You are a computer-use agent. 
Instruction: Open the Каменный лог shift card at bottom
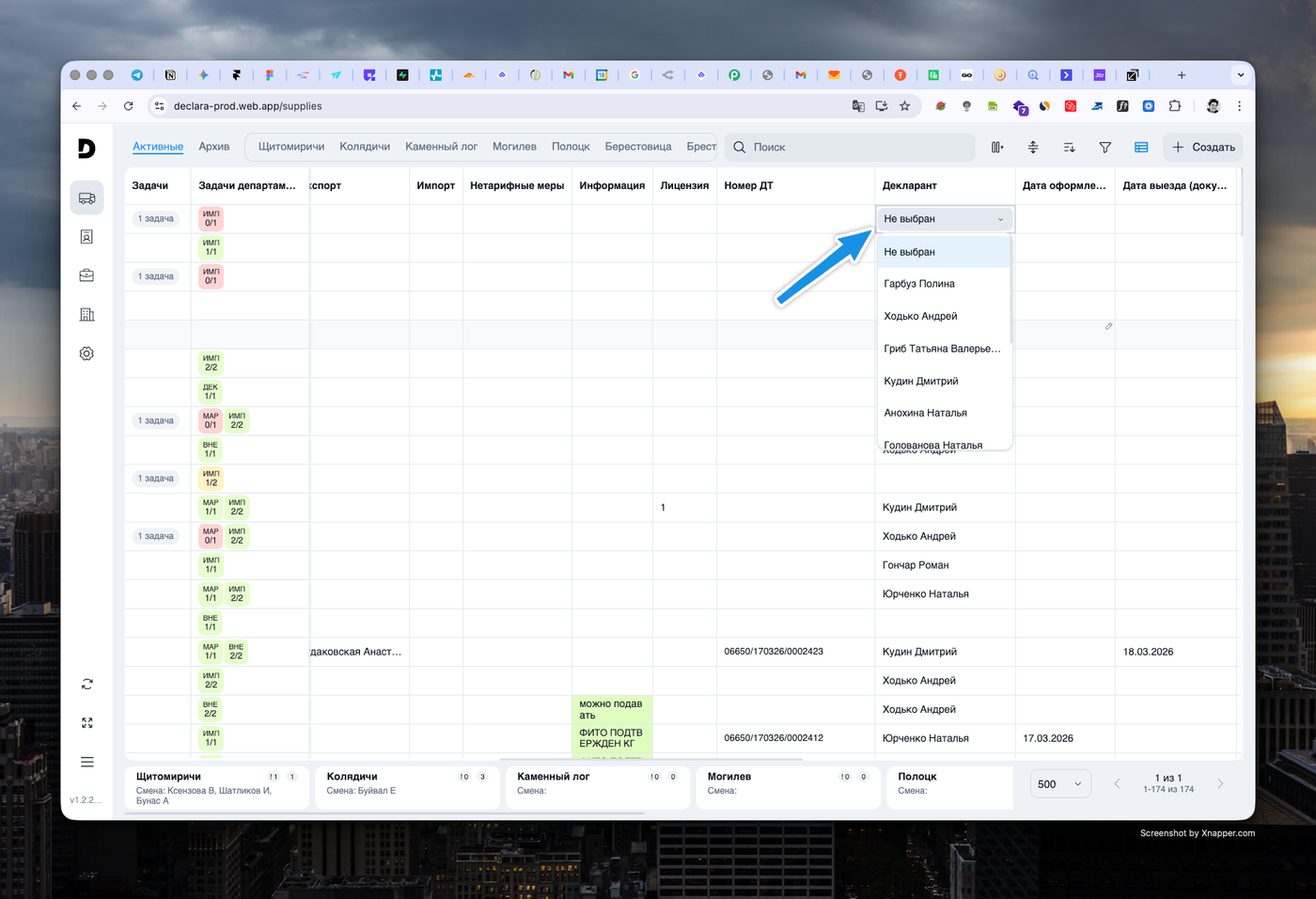pyautogui.click(x=598, y=788)
